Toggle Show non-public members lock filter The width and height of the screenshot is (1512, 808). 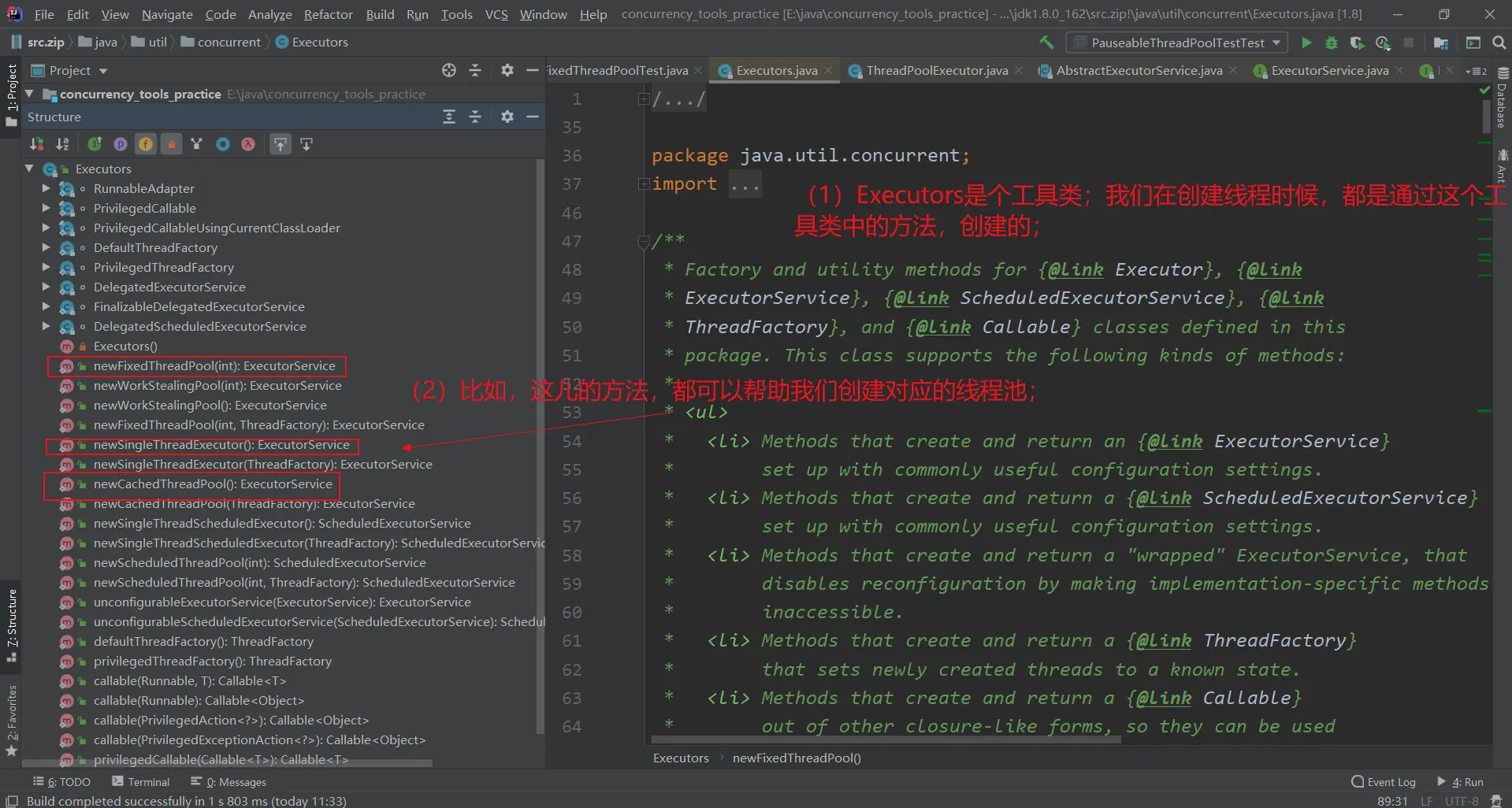171,144
